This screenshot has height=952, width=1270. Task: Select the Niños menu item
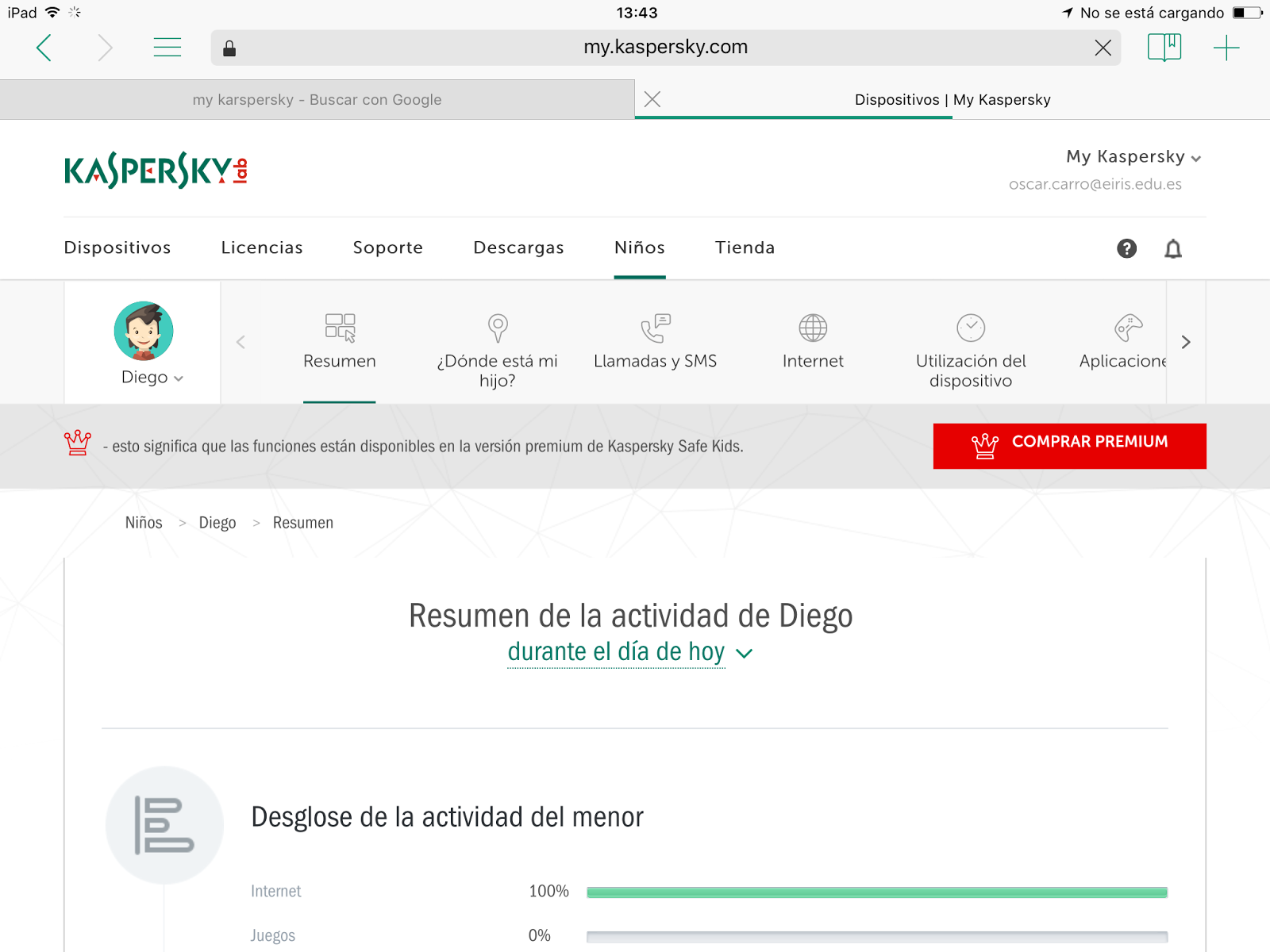640,248
